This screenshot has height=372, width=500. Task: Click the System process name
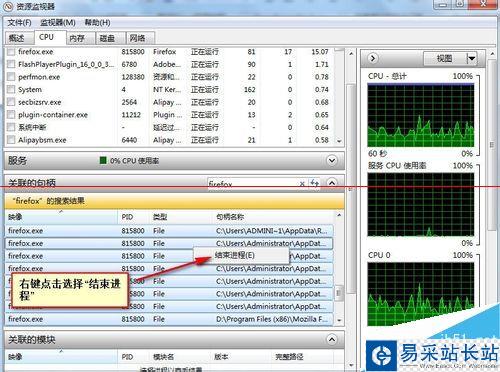click(x=30, y=90)
